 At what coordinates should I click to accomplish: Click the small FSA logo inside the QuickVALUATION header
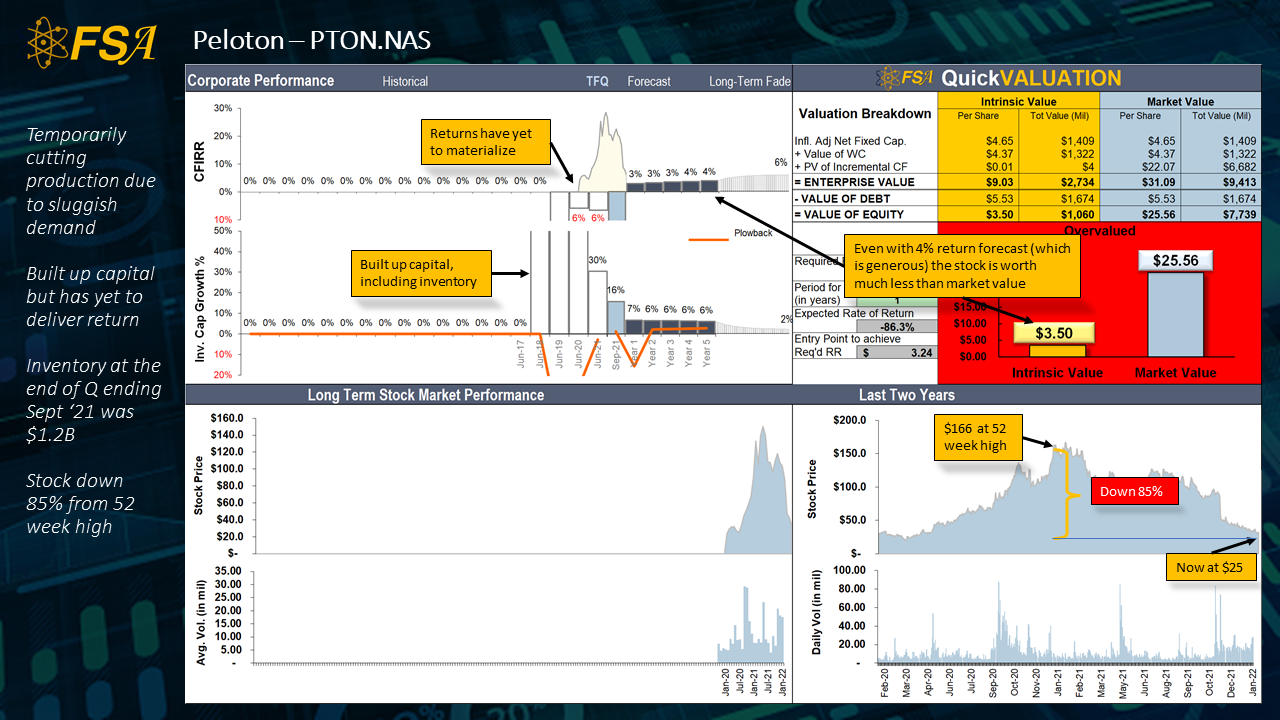coord(905,76)
